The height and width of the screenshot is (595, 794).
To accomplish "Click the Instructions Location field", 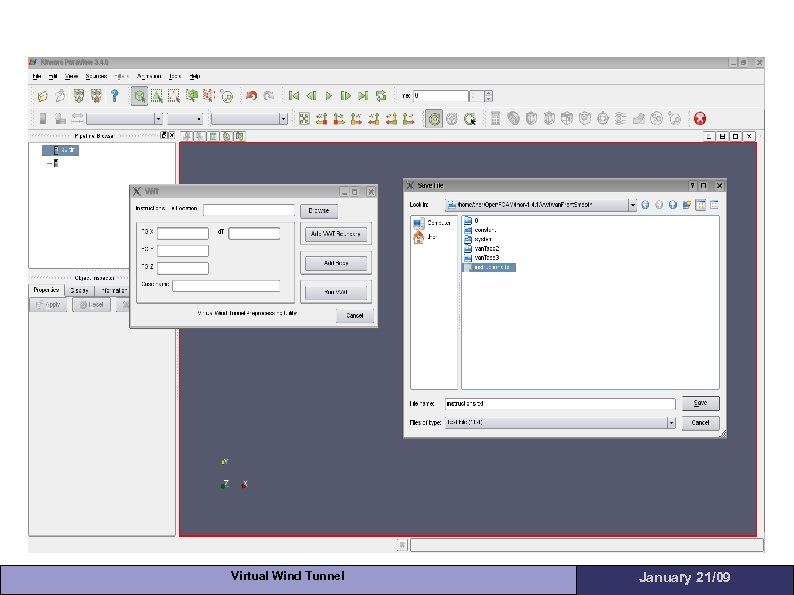I will tap(249, 210).
